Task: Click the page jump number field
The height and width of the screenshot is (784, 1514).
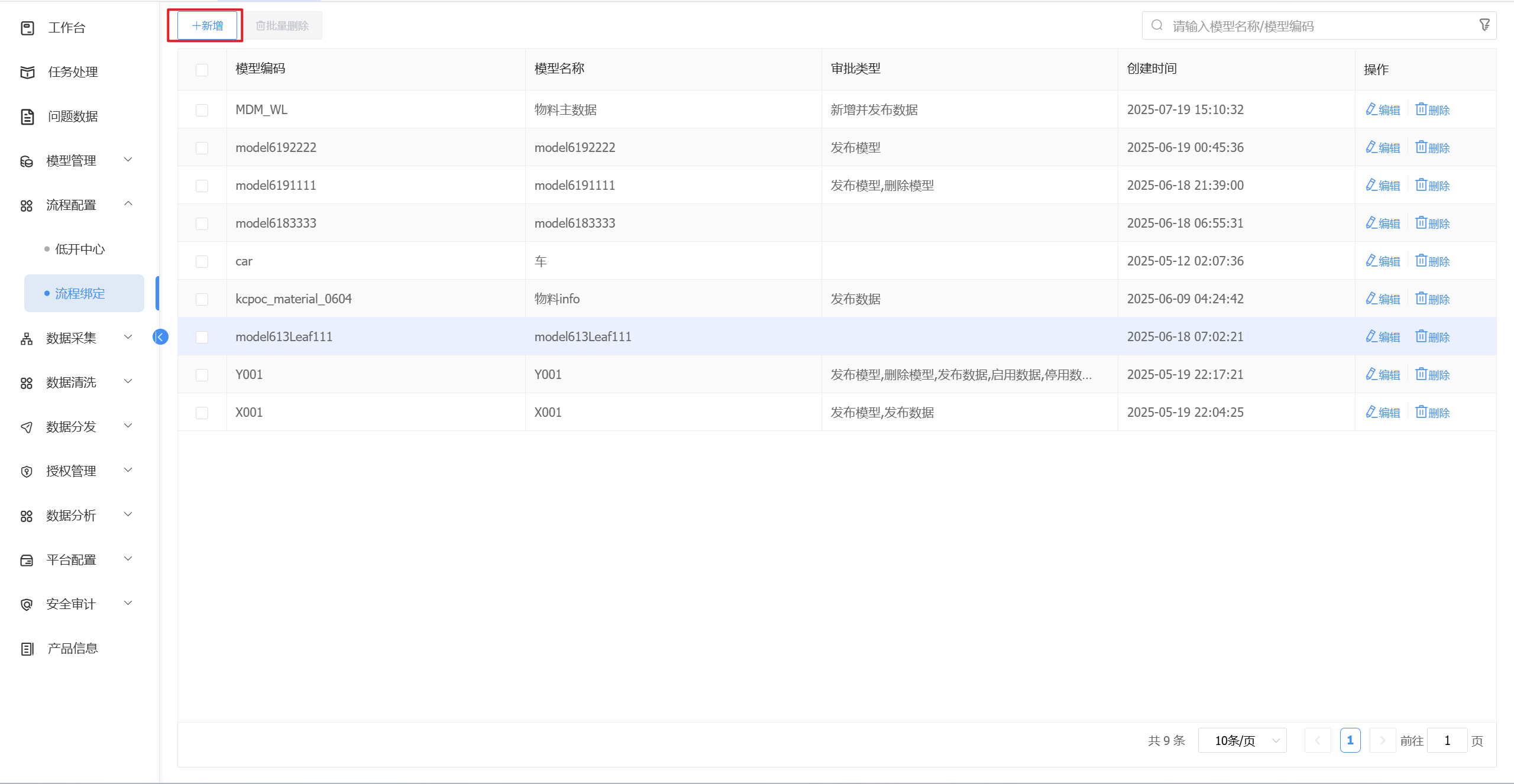Action: tap(1447, 741)
